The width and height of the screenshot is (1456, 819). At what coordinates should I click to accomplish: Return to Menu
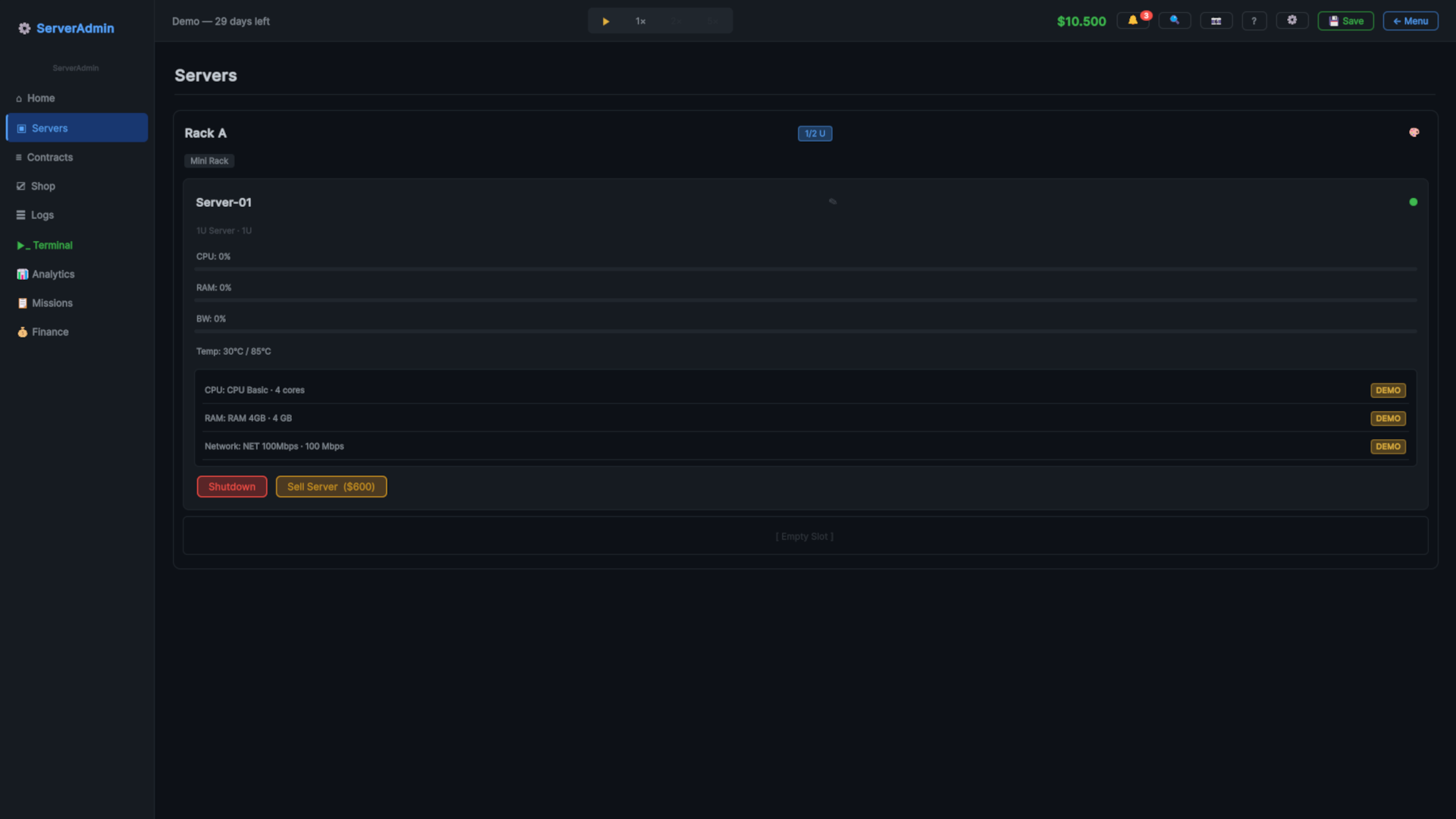pyautogui.click(x=1410, y=20)
